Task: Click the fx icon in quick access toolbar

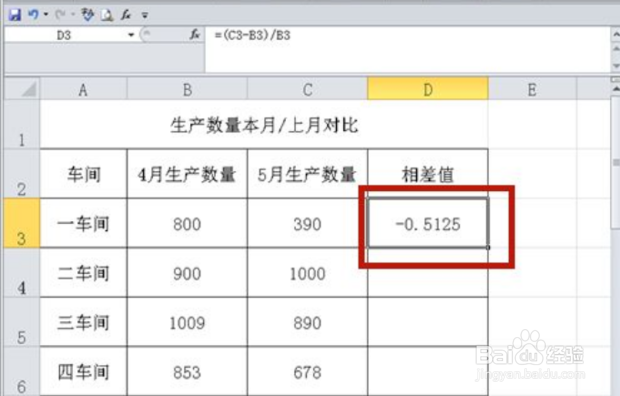Action: (x=126, y=15)
